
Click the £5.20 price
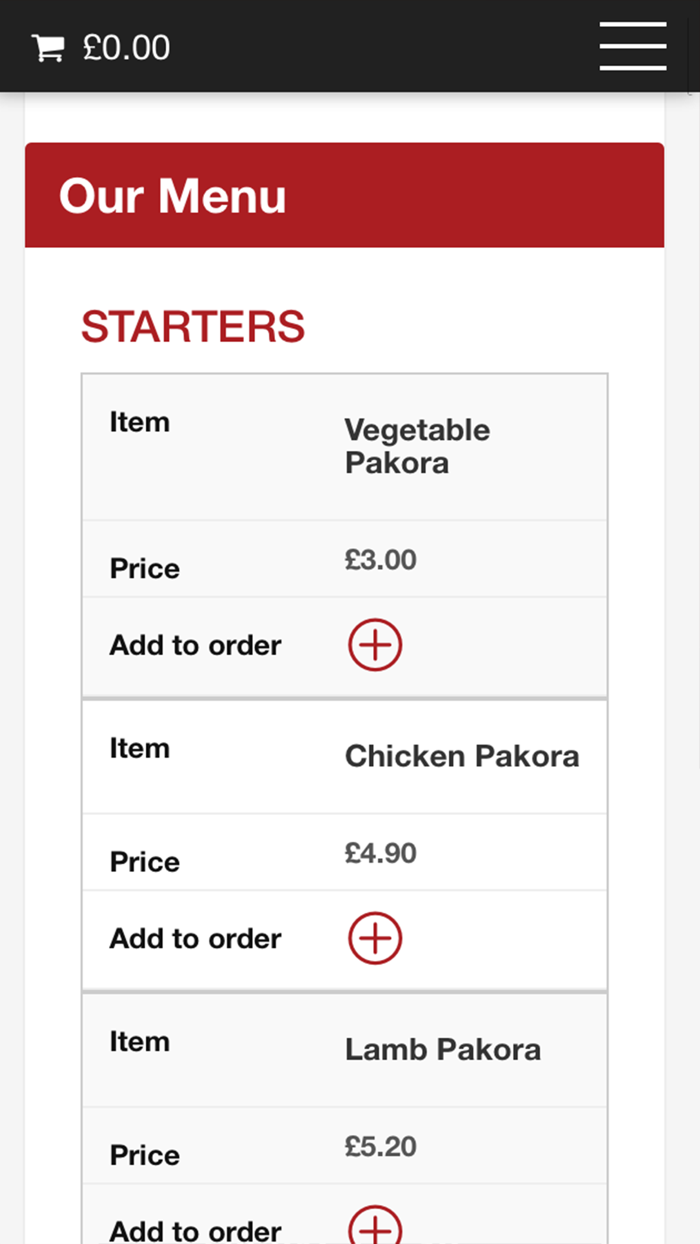tap(381, 1146)
